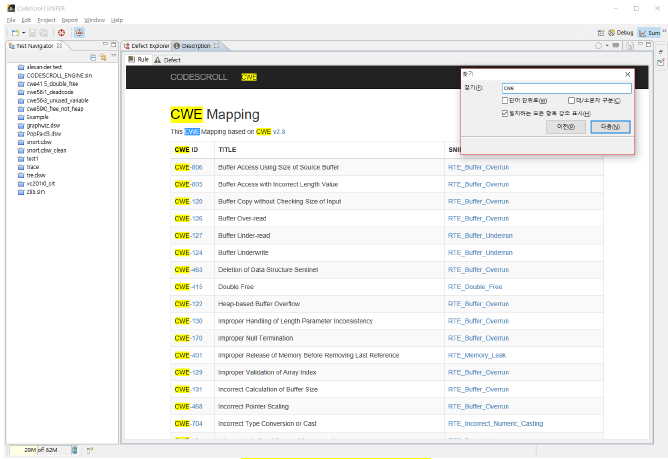Select the Description tab

(x=196, y=46)
